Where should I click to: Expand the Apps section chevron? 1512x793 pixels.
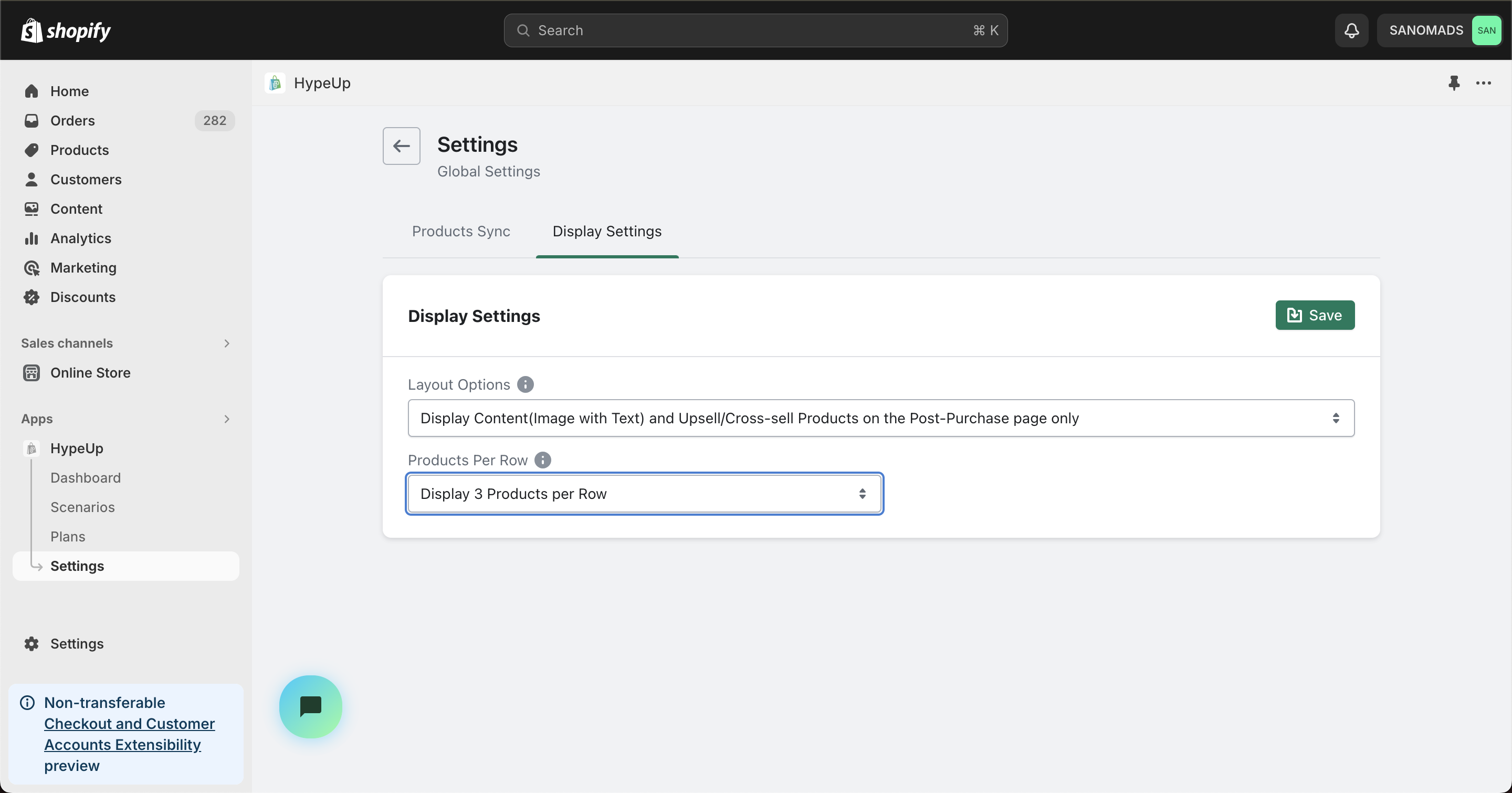227,419
